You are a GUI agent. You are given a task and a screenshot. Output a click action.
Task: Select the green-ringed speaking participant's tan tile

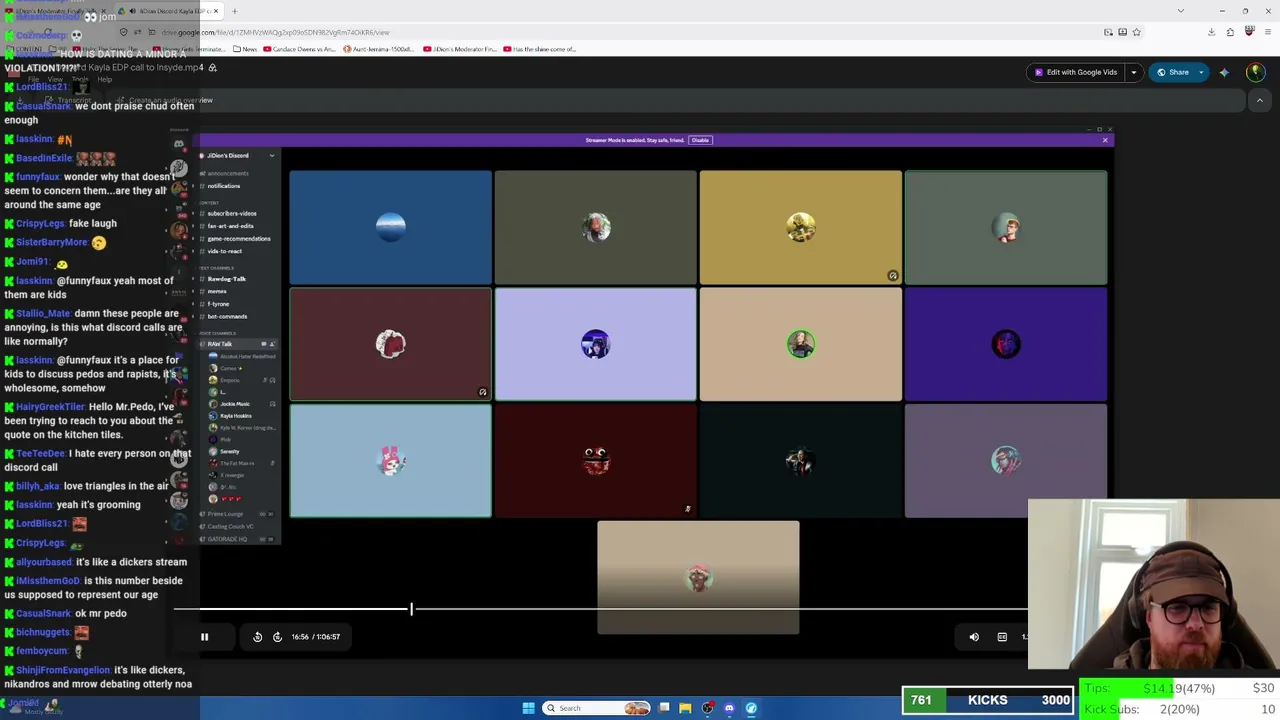[801, 344]
